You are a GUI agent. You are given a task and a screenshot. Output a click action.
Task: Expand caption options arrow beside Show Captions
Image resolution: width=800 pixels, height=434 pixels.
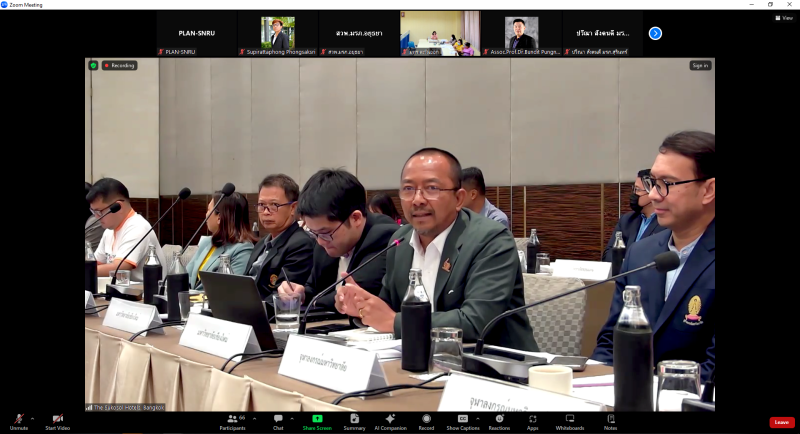coord(478,419)
